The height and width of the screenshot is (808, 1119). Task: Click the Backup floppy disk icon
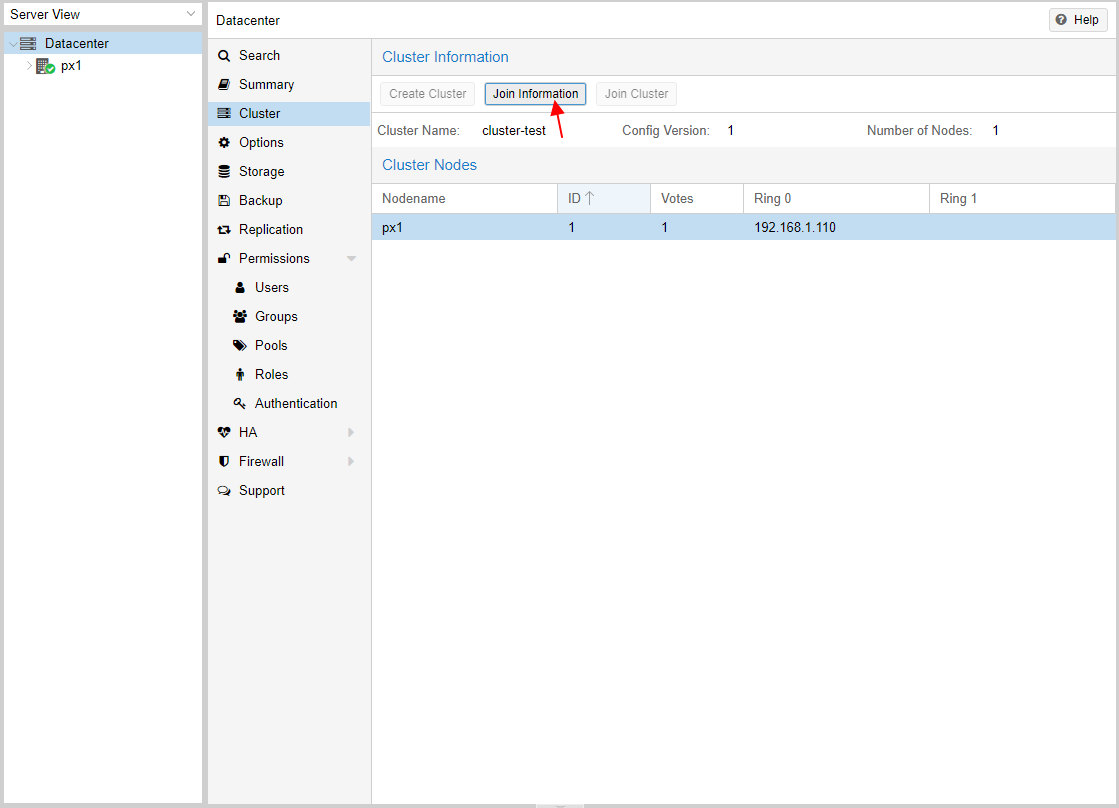(x=224, y=201)
